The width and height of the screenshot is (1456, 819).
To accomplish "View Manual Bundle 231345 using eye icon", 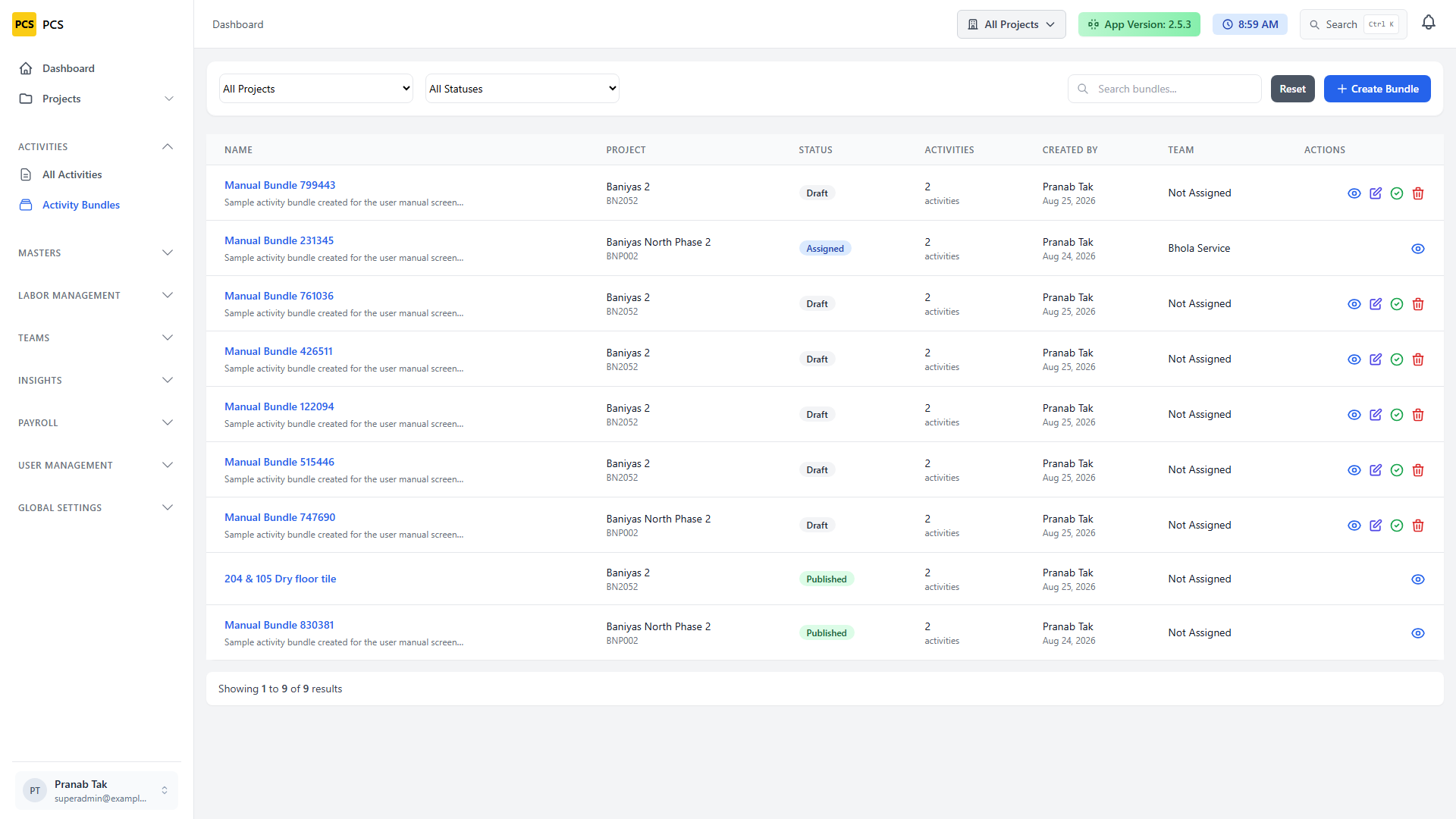I will pyautogui.click(x=1418, y=249).
